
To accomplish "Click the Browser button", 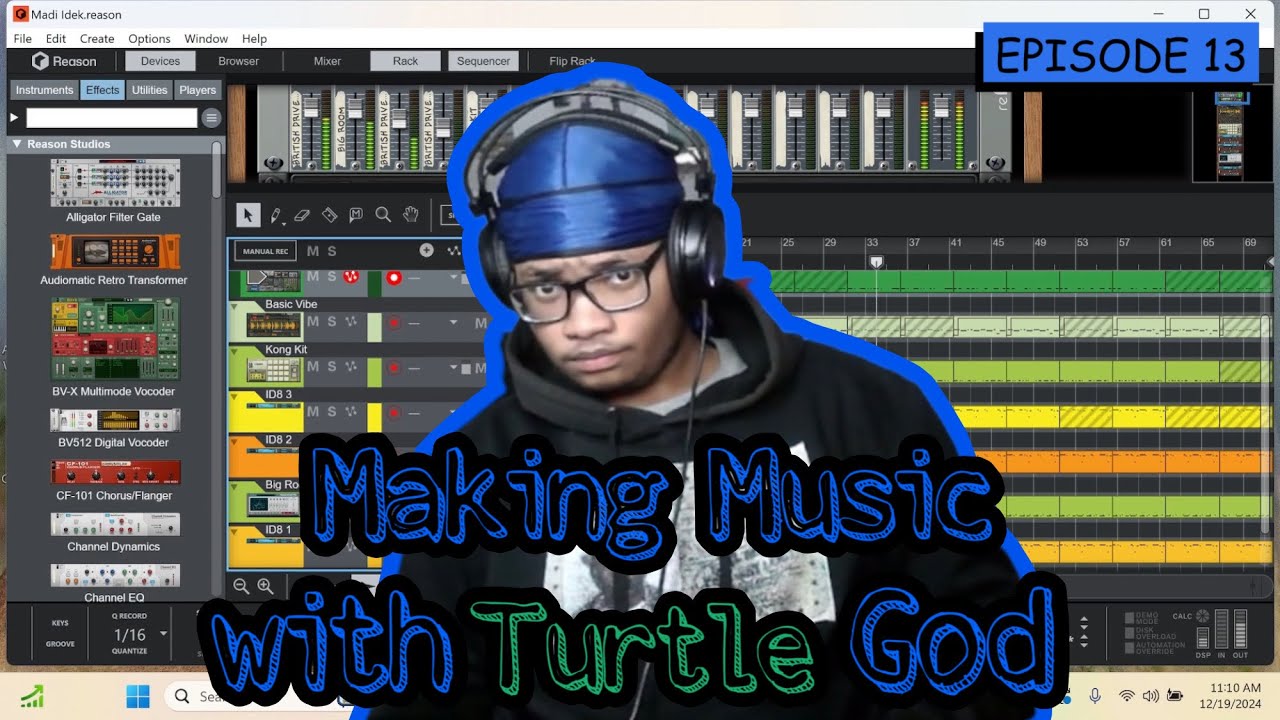I will [x=239, y=61].
